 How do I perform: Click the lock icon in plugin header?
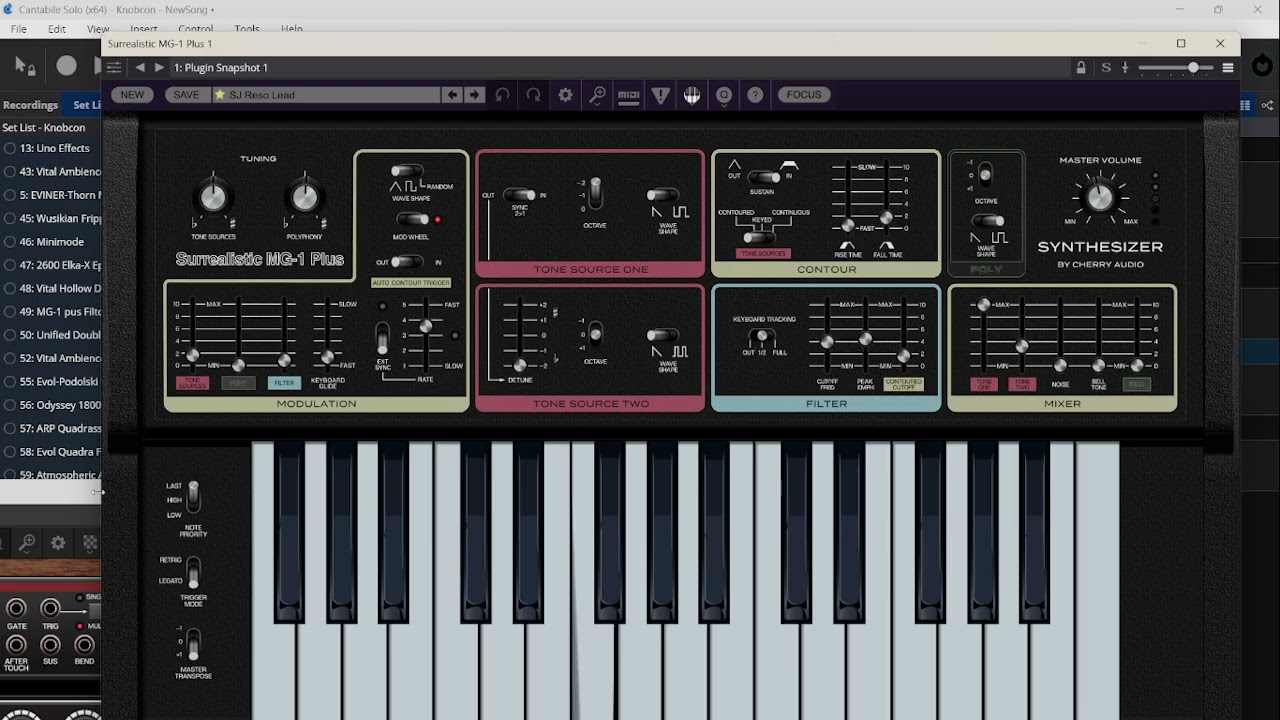click(x=1081, y=68)
